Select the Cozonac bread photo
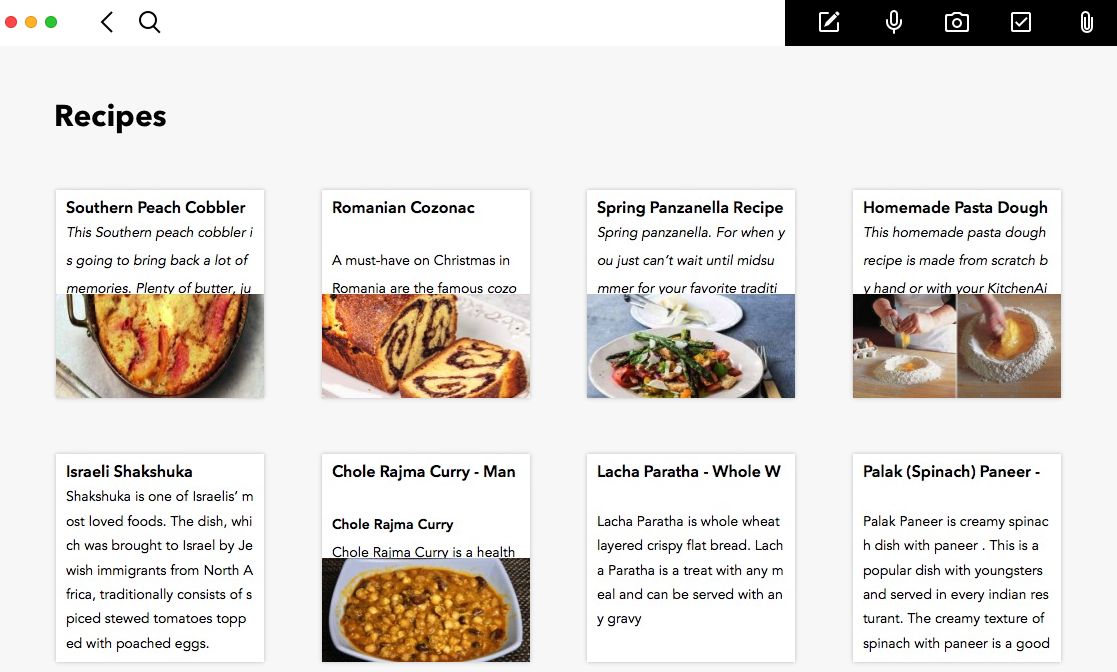 click(x=426, y=346)
